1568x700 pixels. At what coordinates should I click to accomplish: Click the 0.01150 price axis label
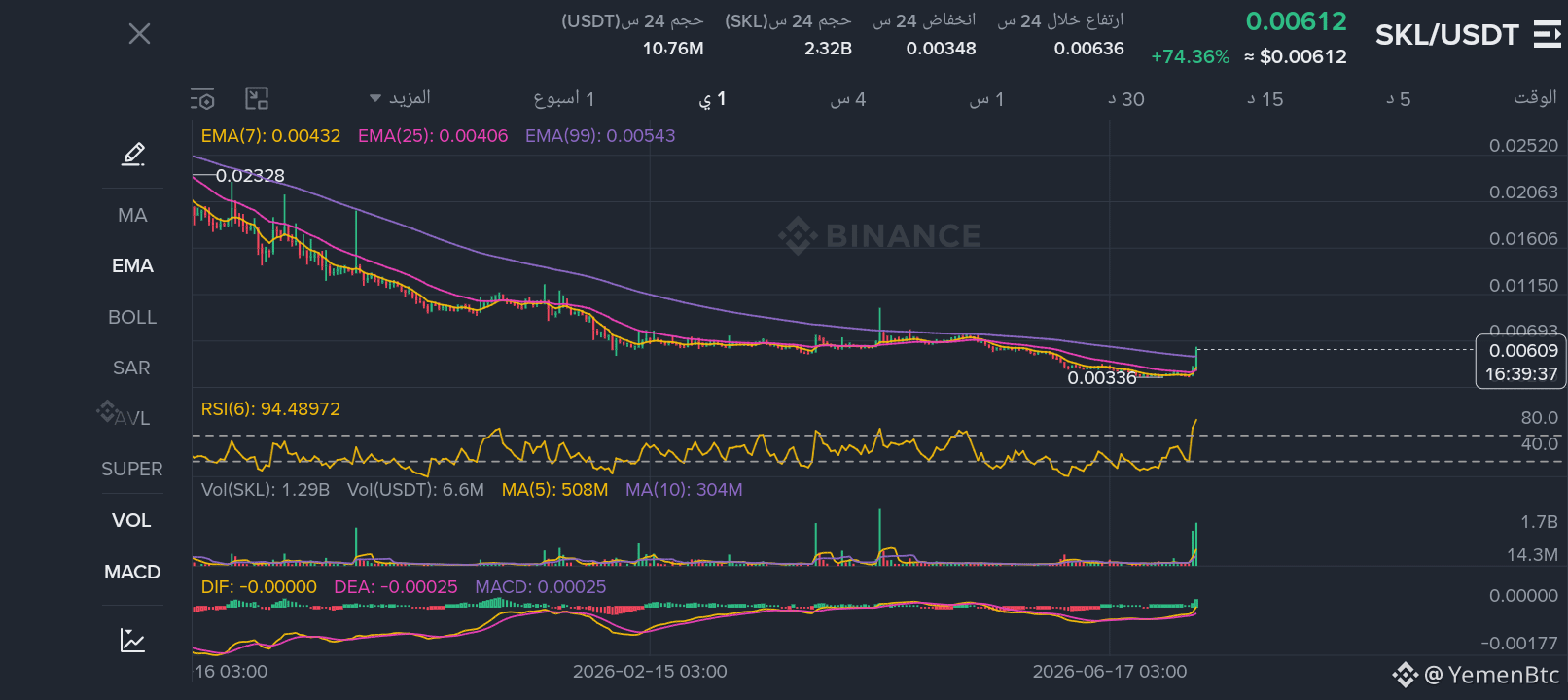[x=1523, y=286]
